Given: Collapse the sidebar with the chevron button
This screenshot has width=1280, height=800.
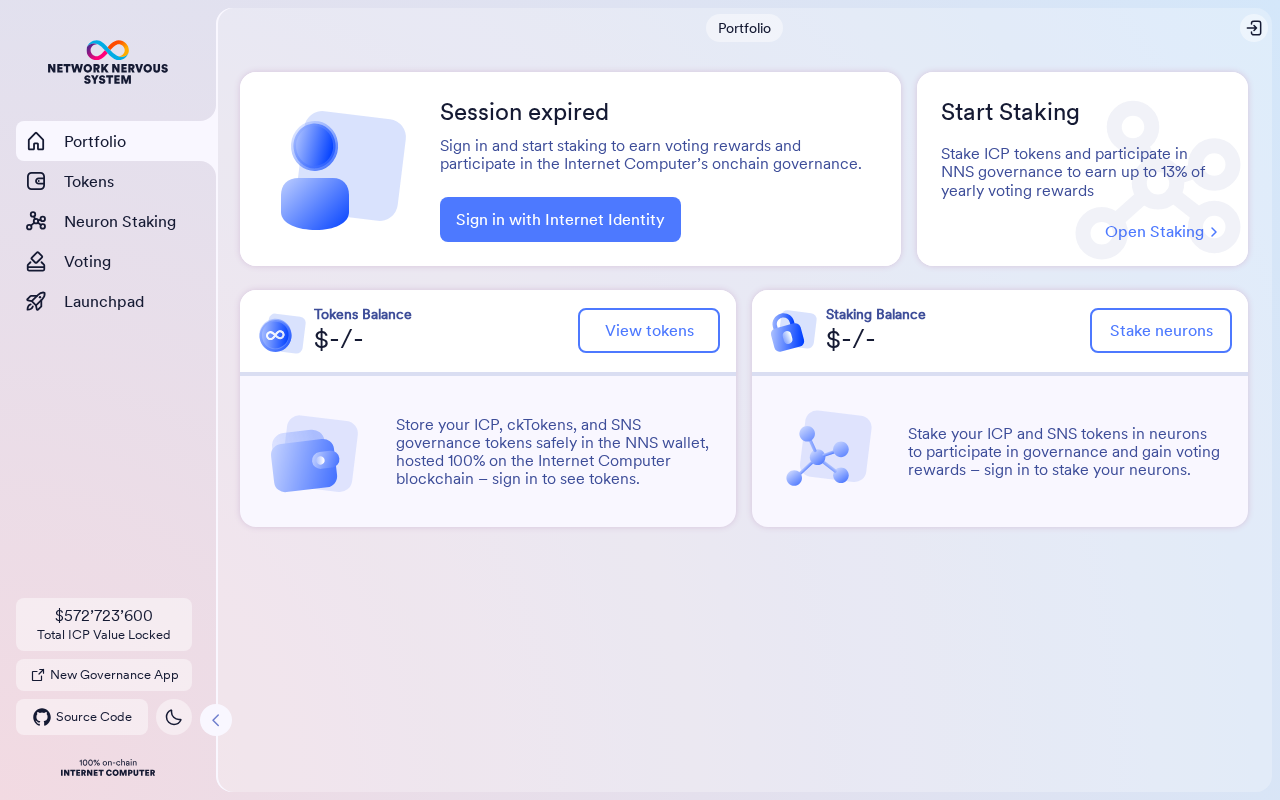Looking at the screenshot, I should pos(216,720).
